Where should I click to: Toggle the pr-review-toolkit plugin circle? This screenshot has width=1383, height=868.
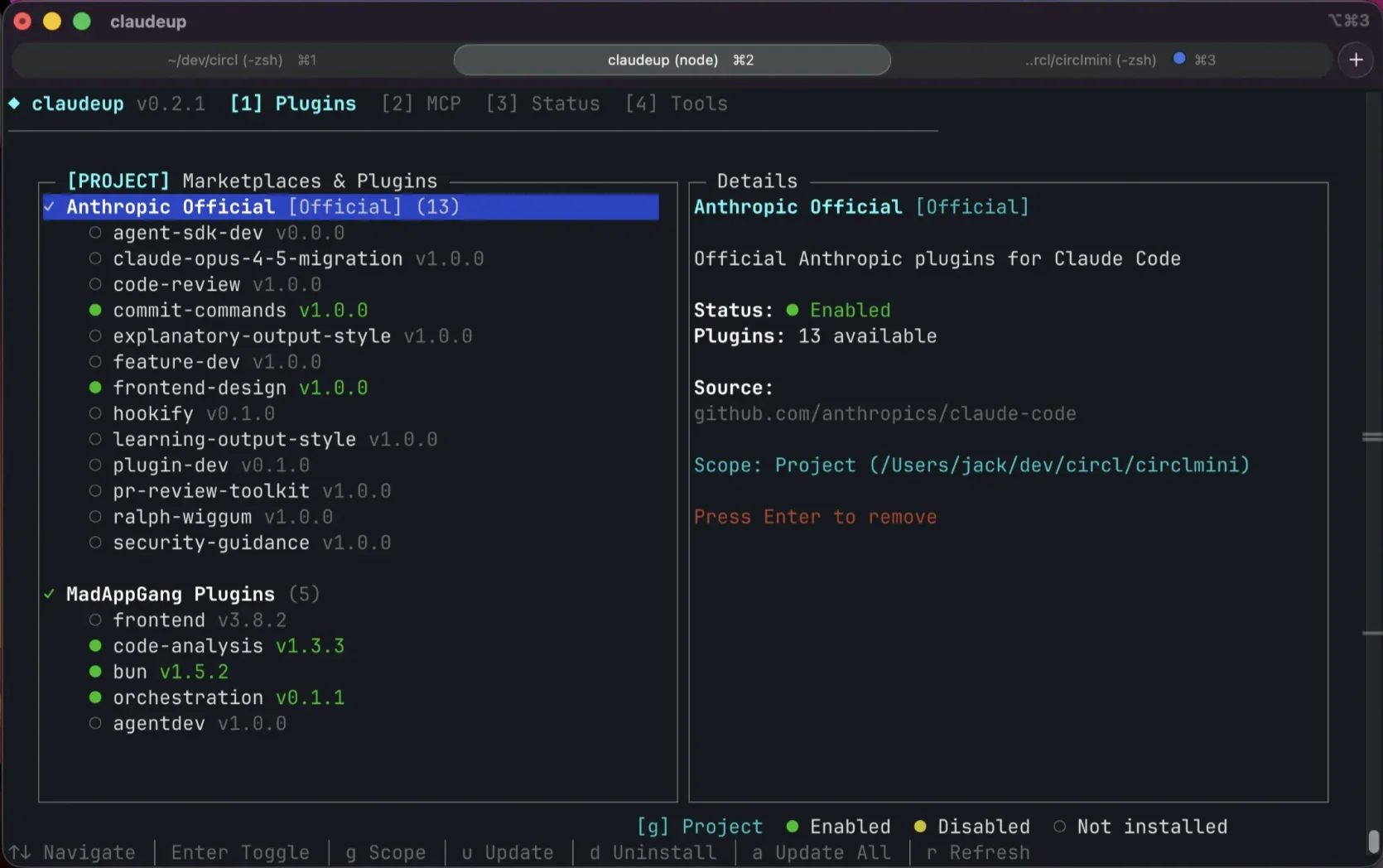point(95,490)
